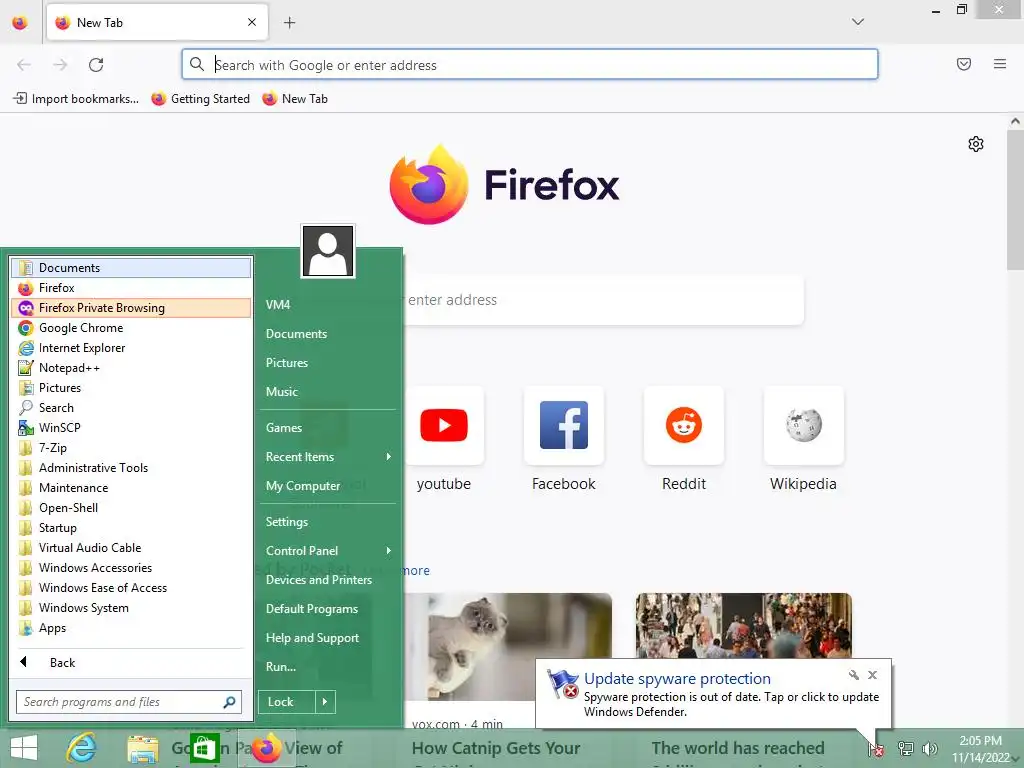The height and width of the screenshot is (768, 1024).
Task: Launch Internet Explorer from the start menu
Action: point(131,348)
